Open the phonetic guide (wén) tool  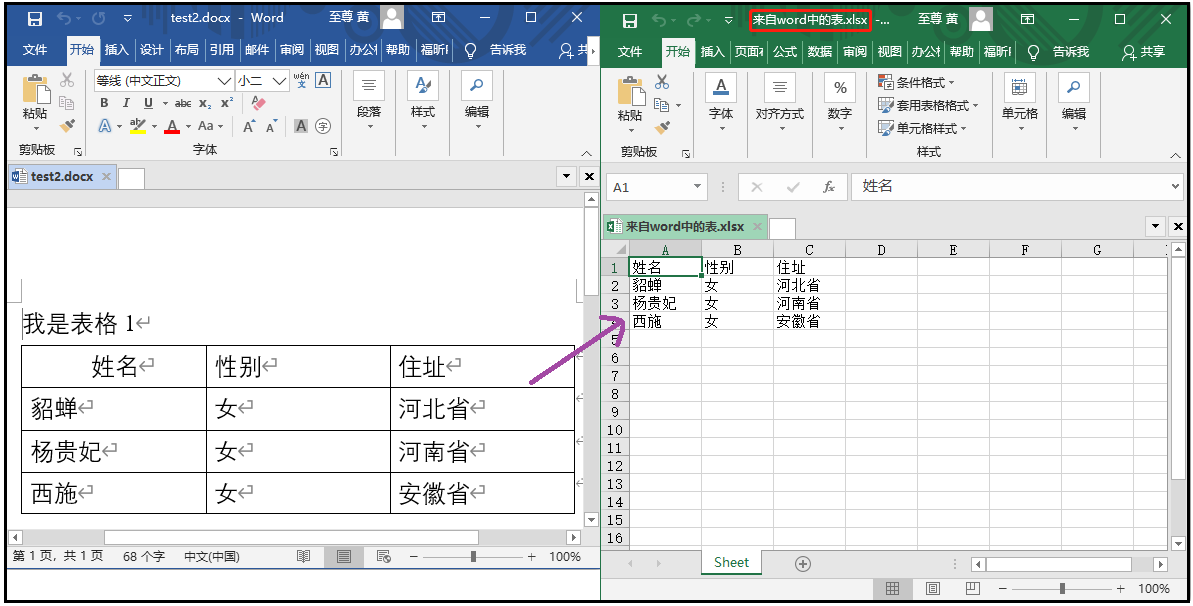301,80
